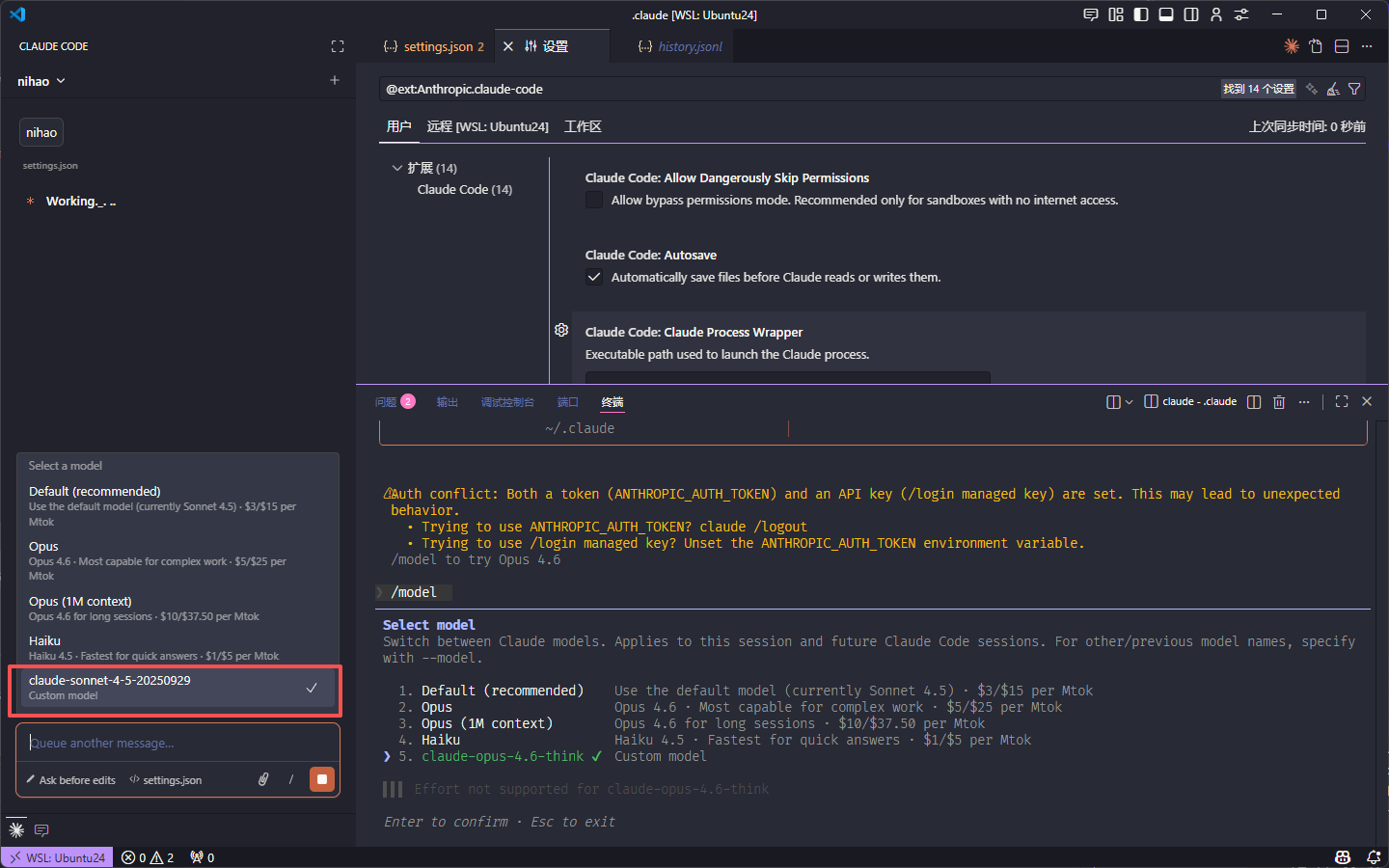Maximize the Claude Code panel
1389x868 pixels.
click(338, 46)
